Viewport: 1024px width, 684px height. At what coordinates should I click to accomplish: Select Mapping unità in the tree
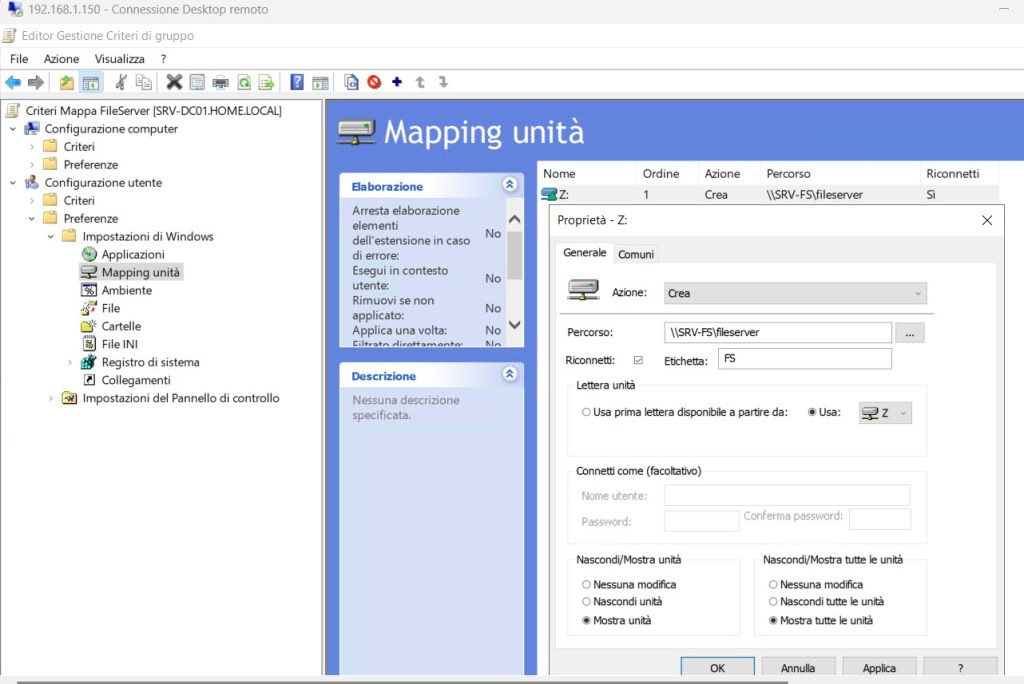coord(141,272)
